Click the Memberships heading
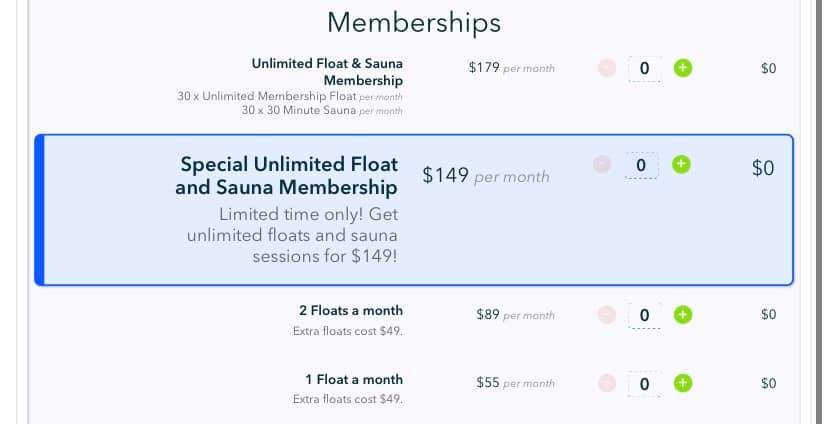Screen dimensions: 828x424 click(x=414, y=22)
